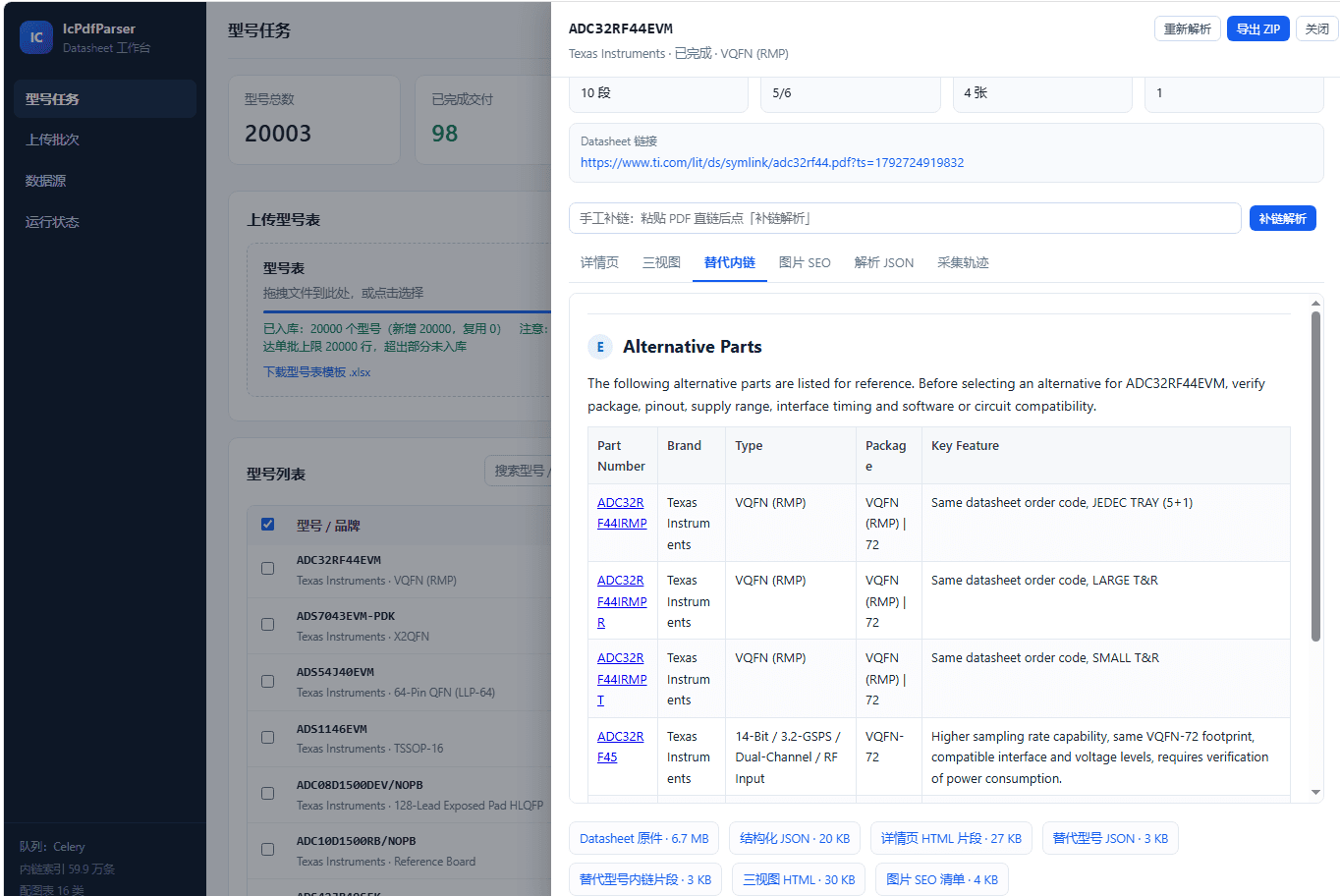1340x896 pixels.
Task: Go to 数据源 in the sidebar
Action: click(105, 181)
